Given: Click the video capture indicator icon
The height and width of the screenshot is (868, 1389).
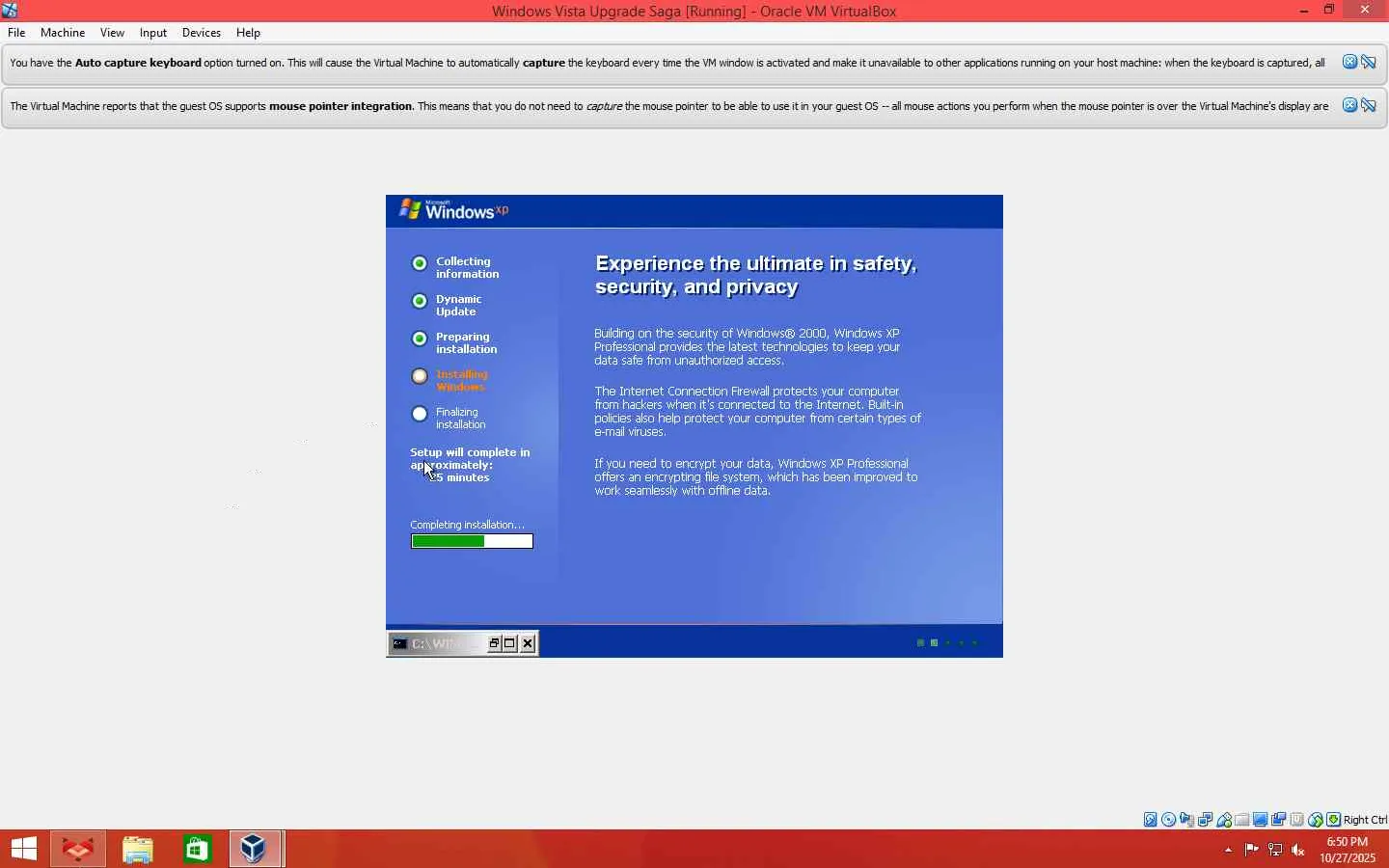Looking at the screenshot, I should (1279, 820).
